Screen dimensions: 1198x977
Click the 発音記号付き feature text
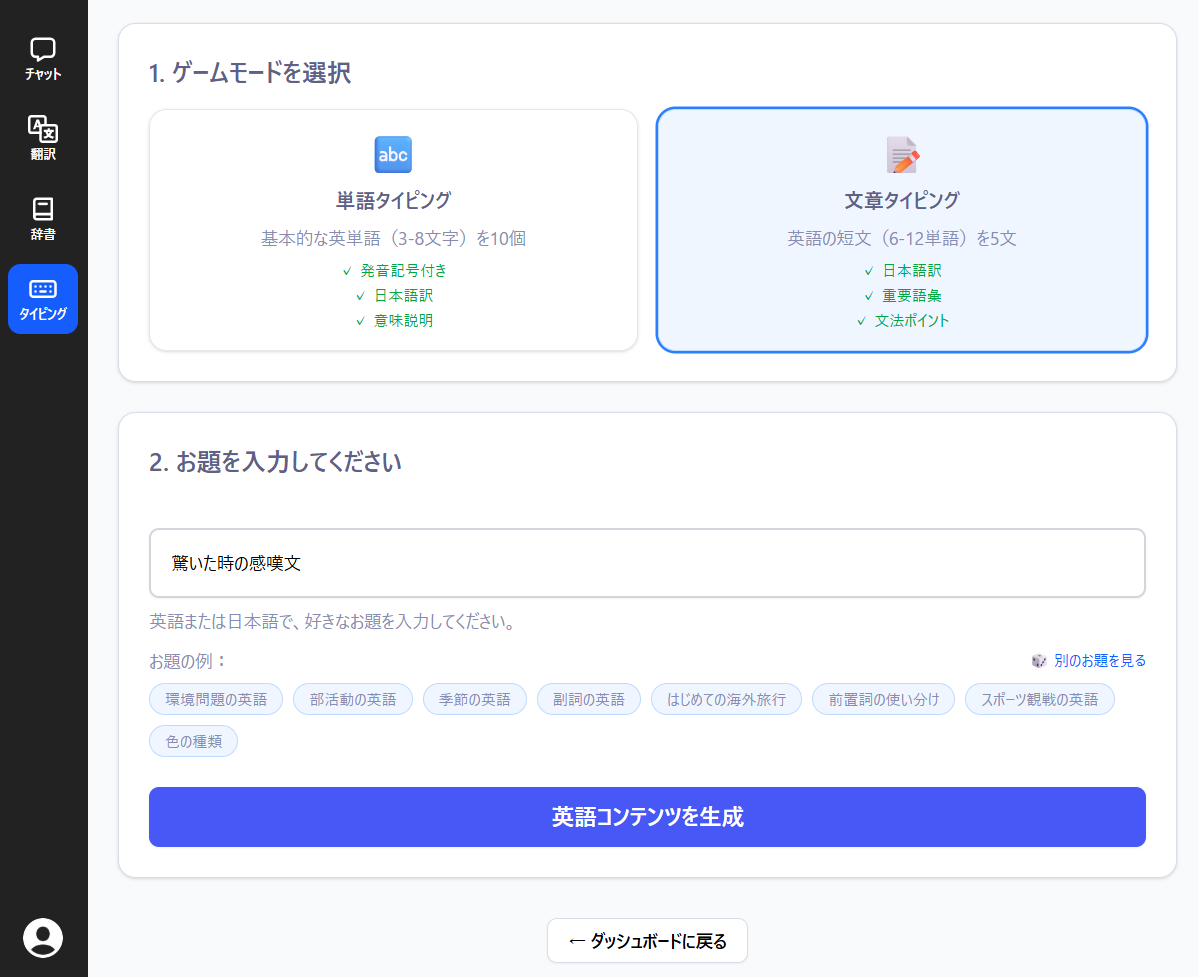point(403,270)
